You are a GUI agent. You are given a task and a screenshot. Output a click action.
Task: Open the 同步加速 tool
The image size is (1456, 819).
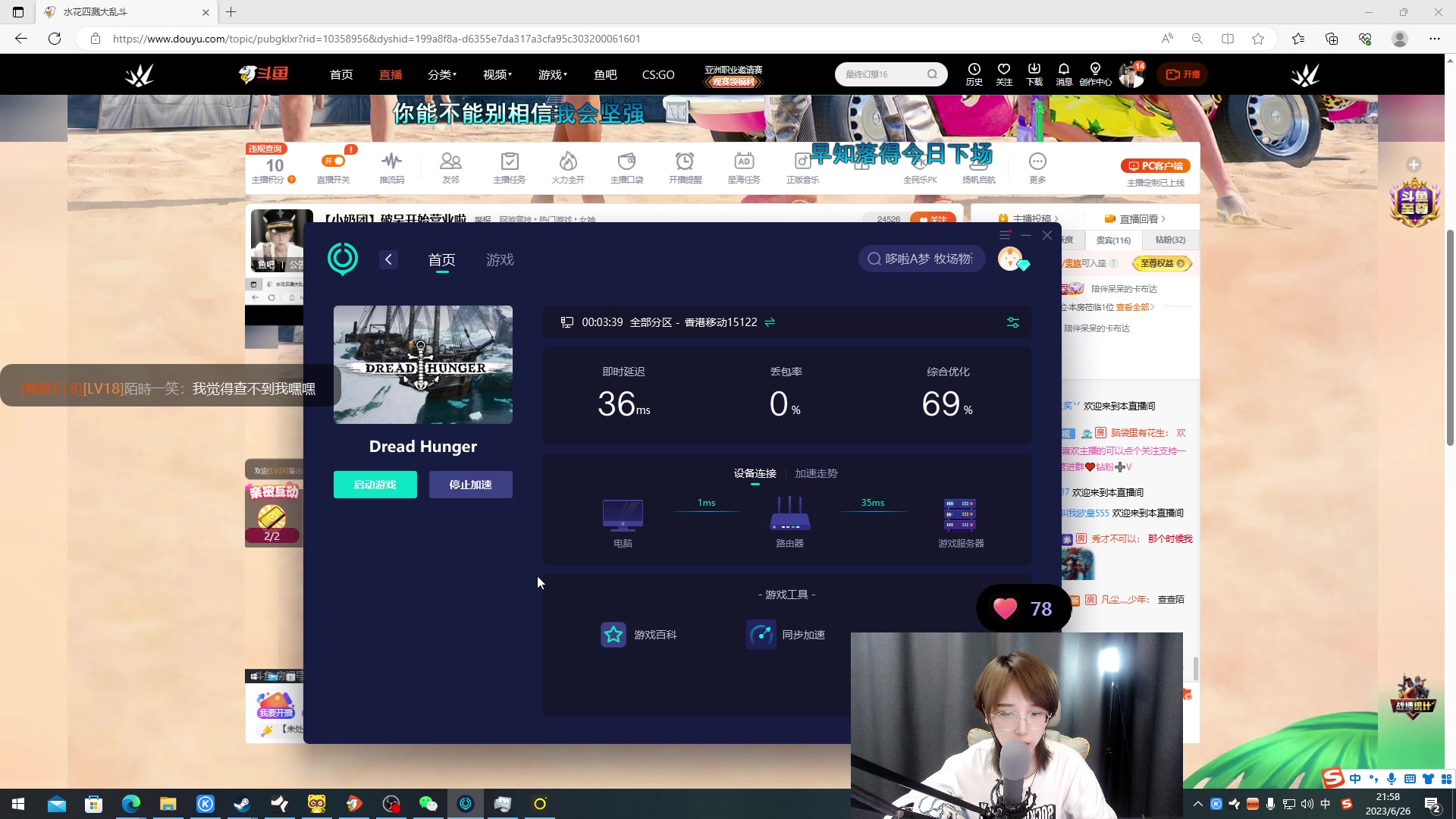(786, 635)
